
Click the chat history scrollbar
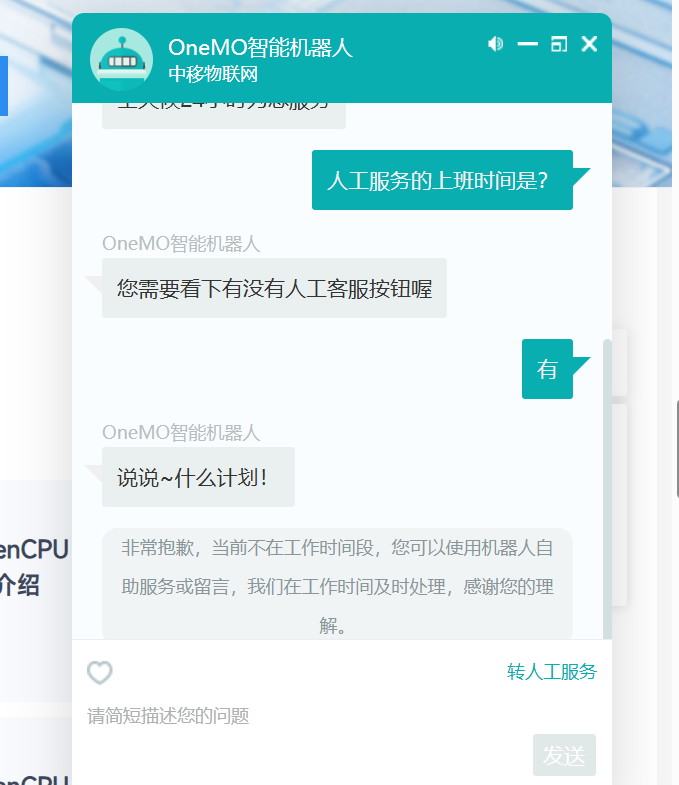[x=607, y=489]
